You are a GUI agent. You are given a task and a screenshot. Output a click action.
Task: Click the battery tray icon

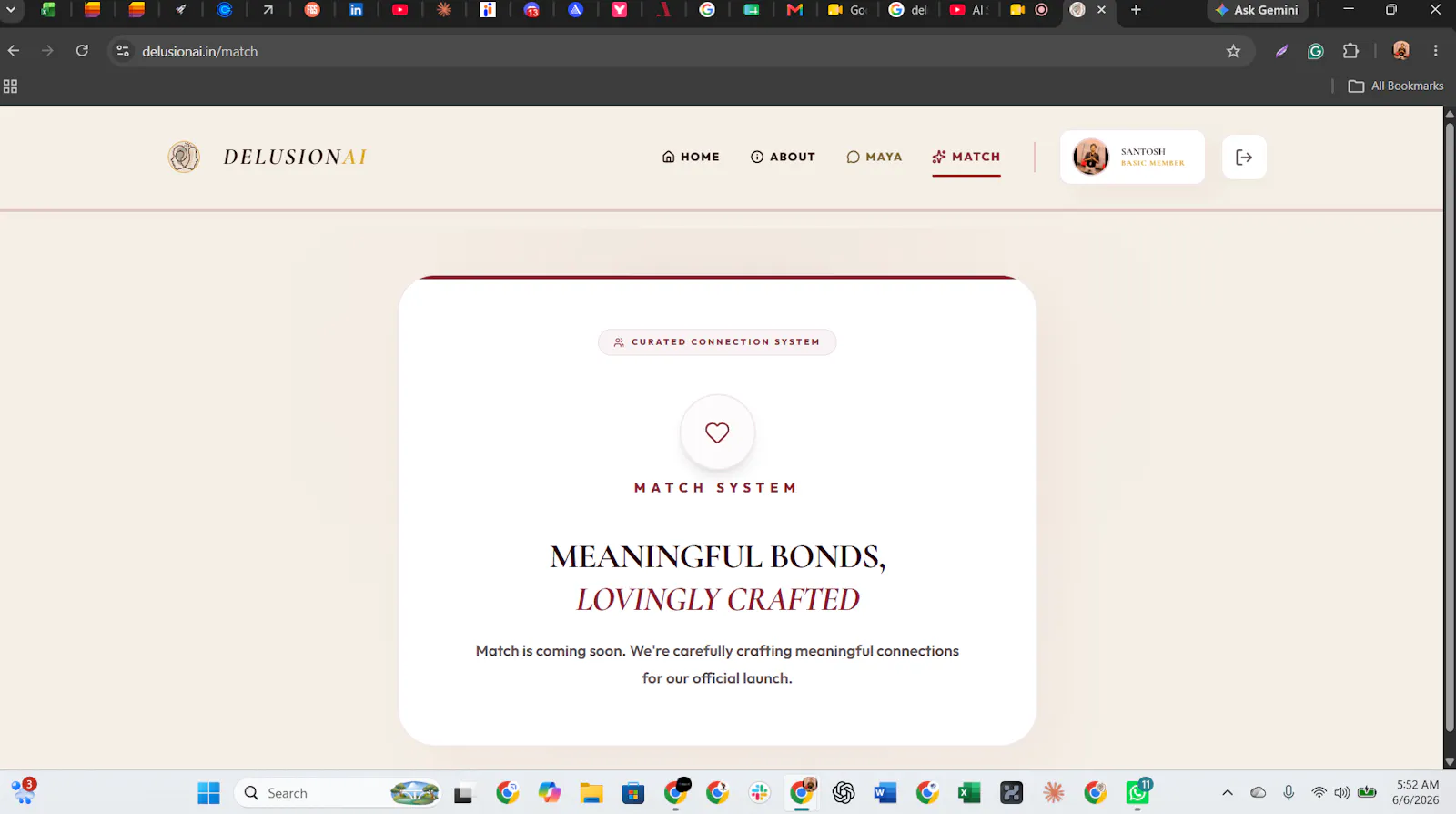point(1367,793)
